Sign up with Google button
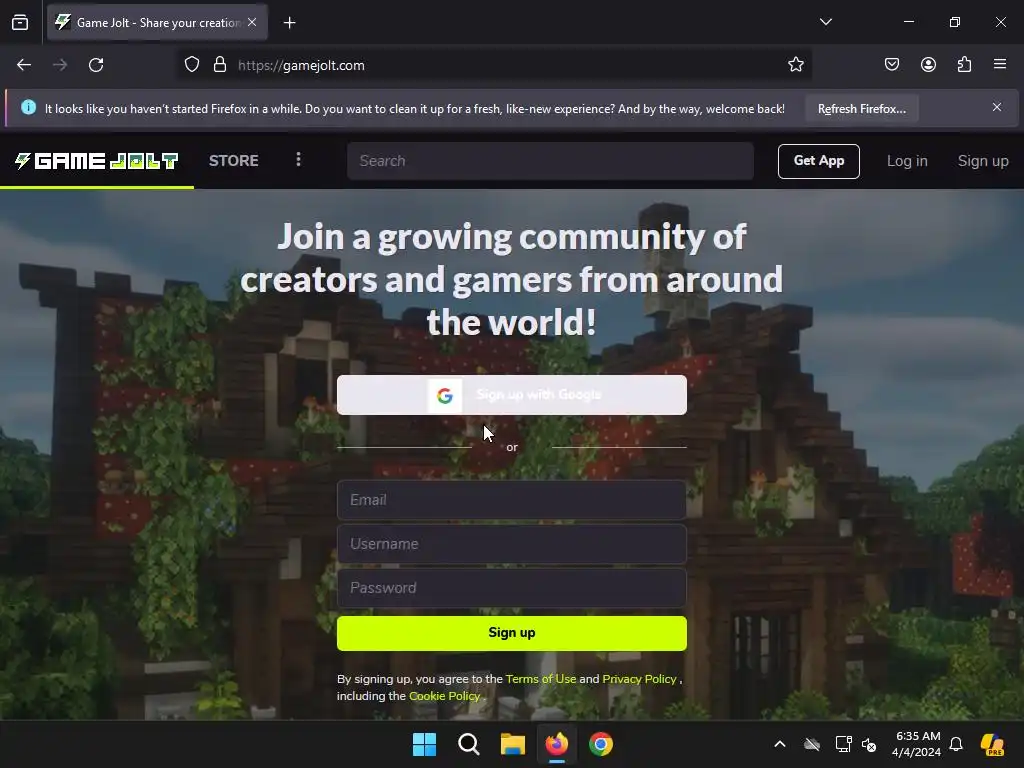 pos(511,395)
